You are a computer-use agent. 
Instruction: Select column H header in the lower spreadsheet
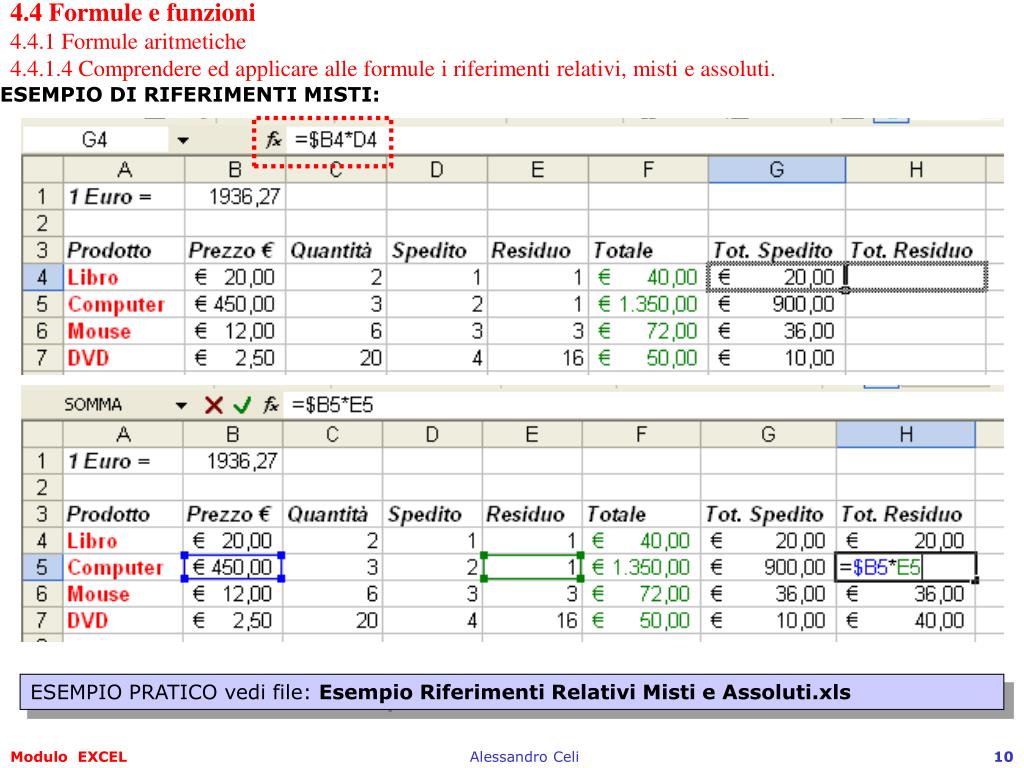(x=906, y=434)
